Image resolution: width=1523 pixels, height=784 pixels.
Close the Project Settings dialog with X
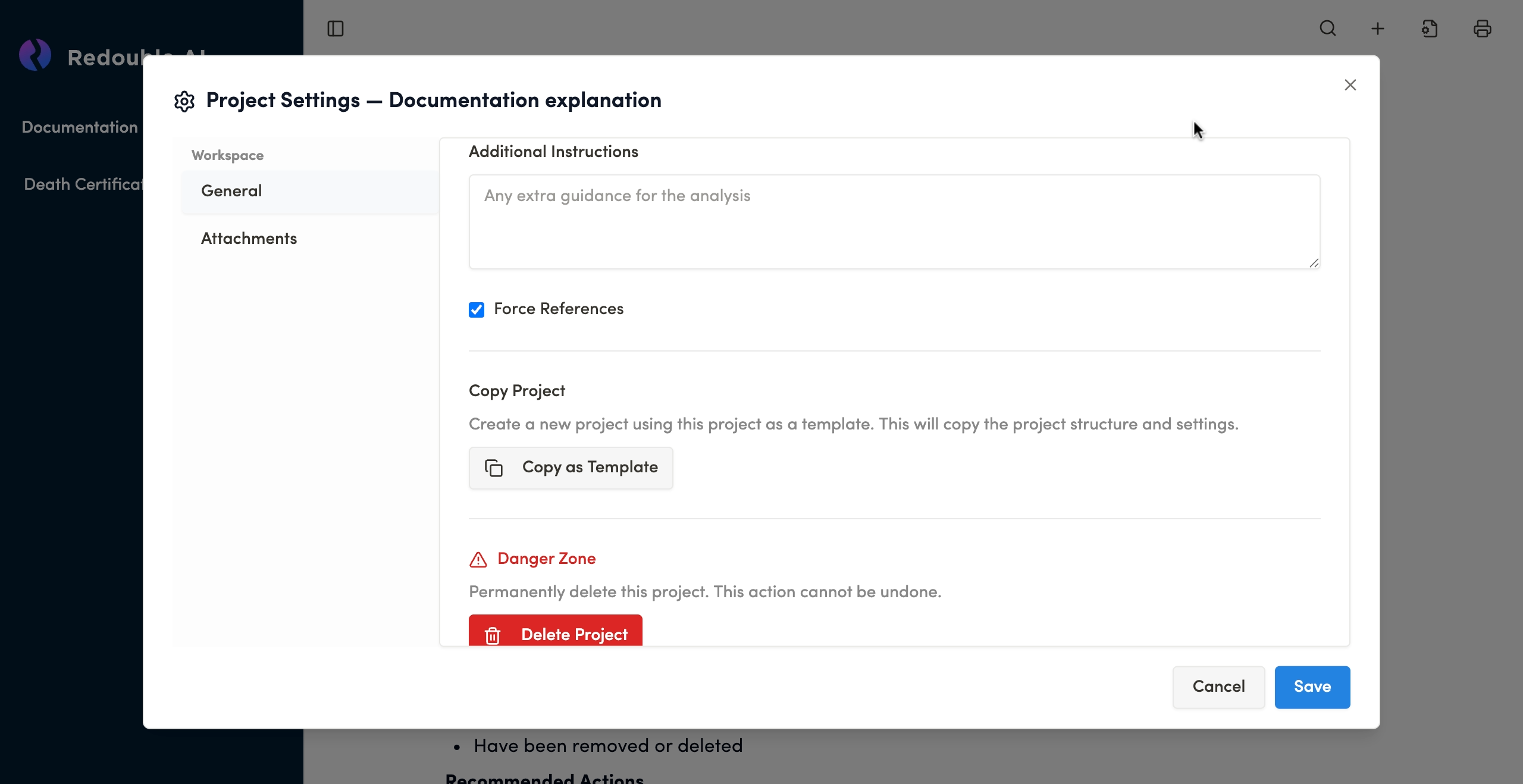[1350, 85]
